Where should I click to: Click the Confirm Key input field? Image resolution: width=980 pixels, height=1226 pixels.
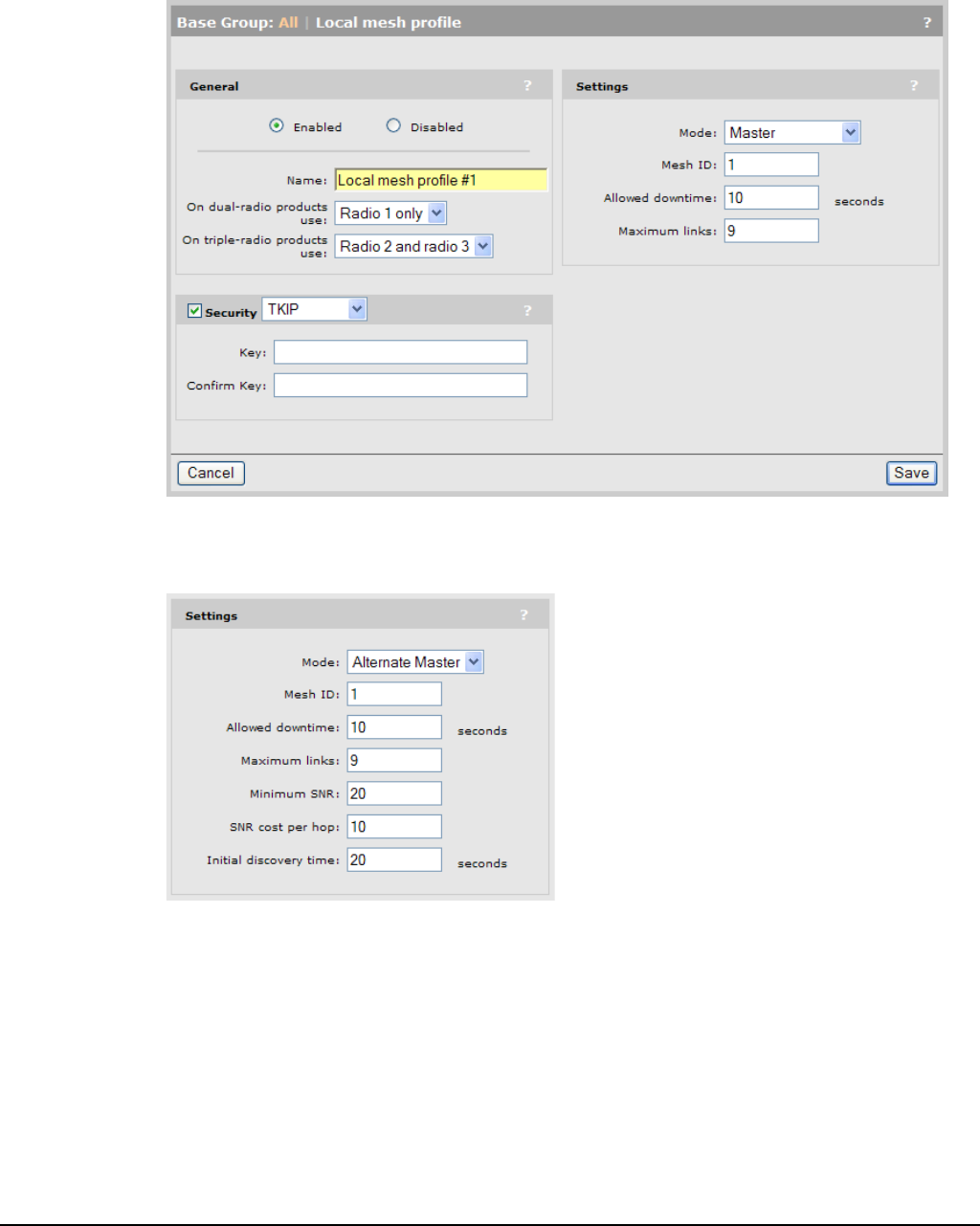pos(400,385)
